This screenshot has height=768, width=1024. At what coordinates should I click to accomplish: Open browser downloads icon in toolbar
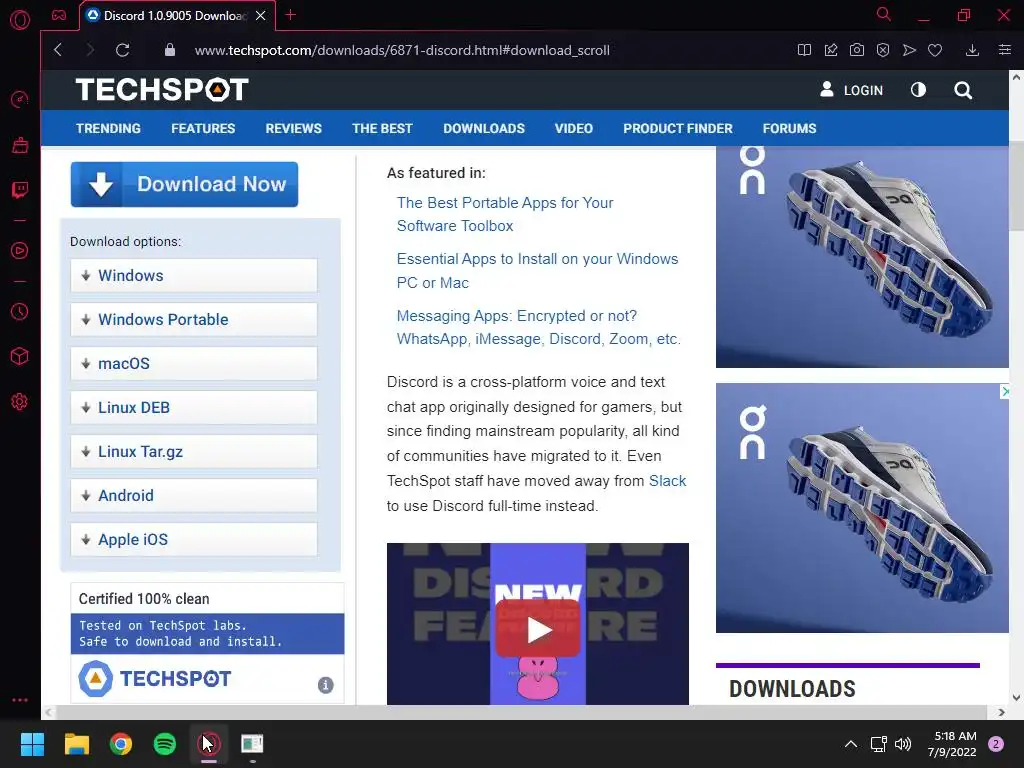972,50
